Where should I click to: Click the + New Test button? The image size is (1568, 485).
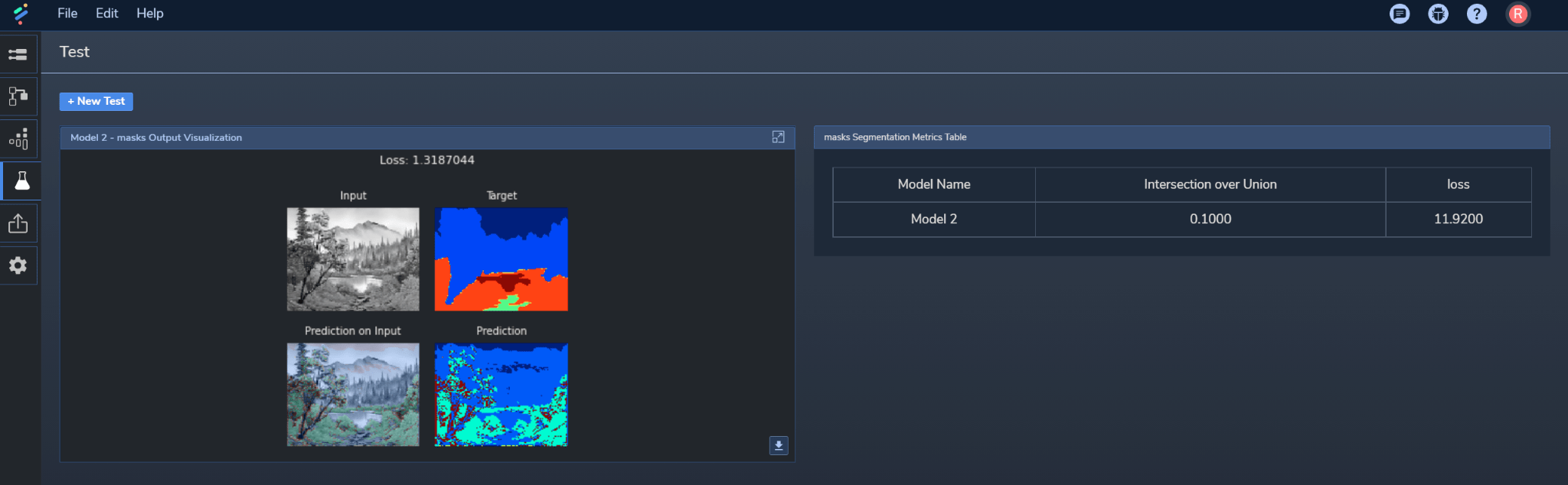[x=96, y=101]
